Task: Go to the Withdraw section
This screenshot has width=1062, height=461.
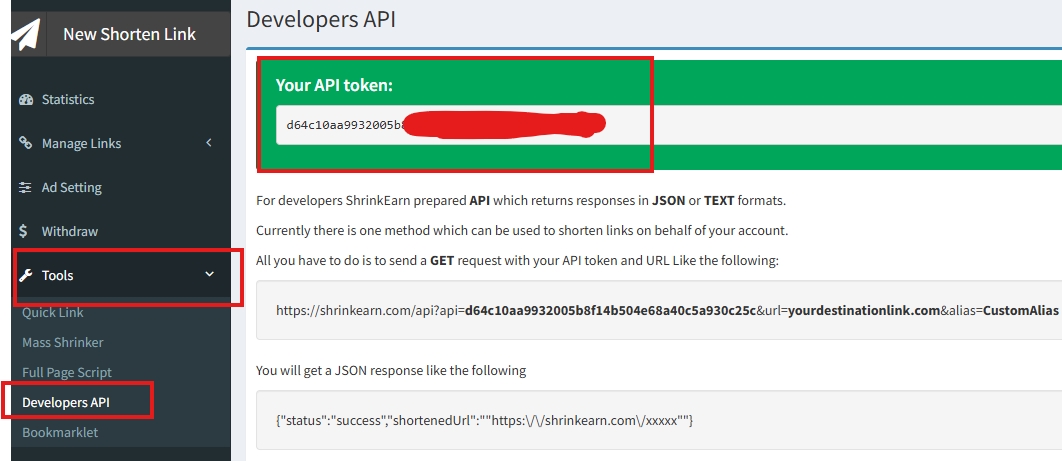Action: coord(70,232)
